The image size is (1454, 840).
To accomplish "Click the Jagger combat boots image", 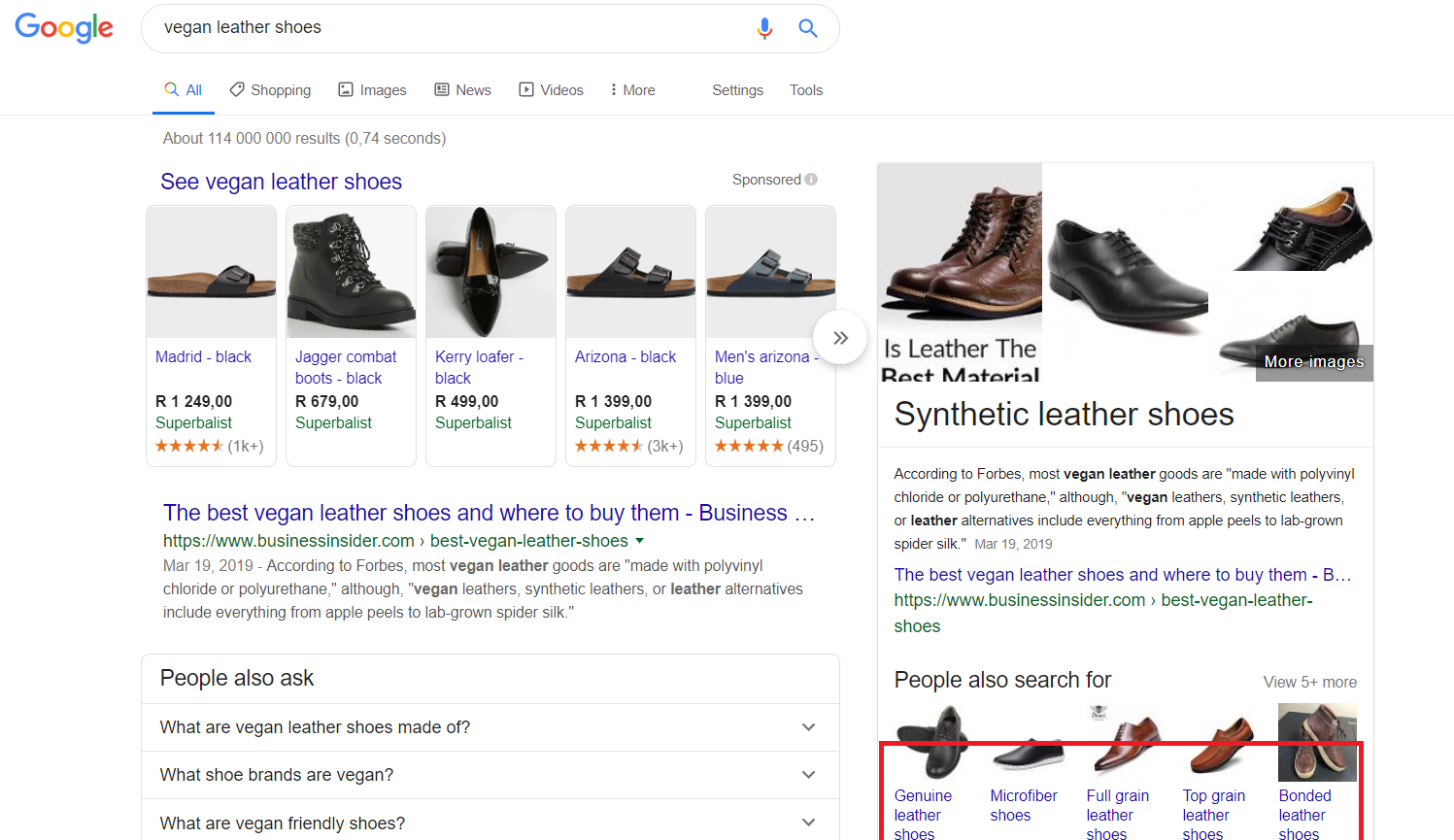I will point(351,272).
